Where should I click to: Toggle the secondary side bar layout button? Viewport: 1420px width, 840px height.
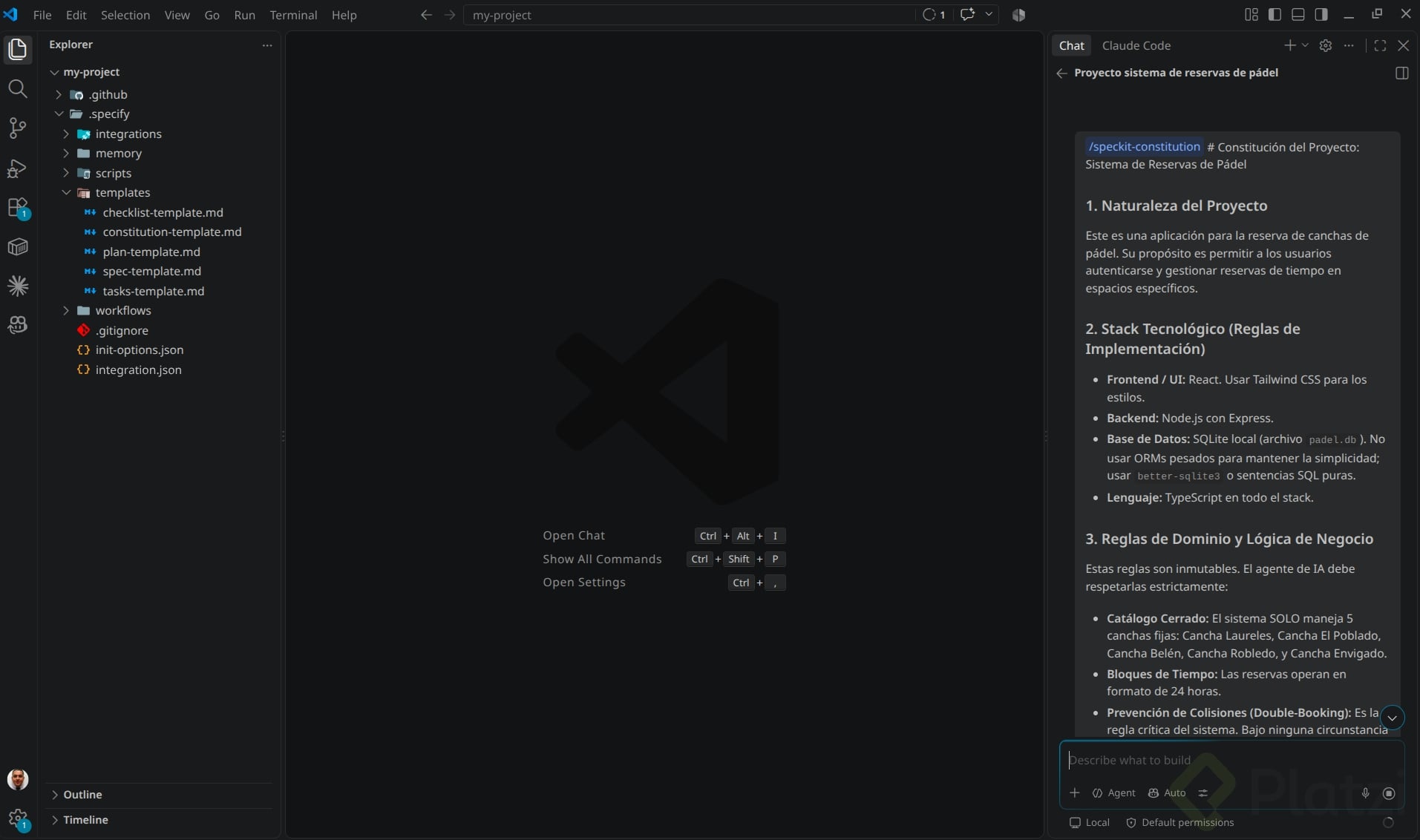pyautogui.click(x=1321, y=15)
